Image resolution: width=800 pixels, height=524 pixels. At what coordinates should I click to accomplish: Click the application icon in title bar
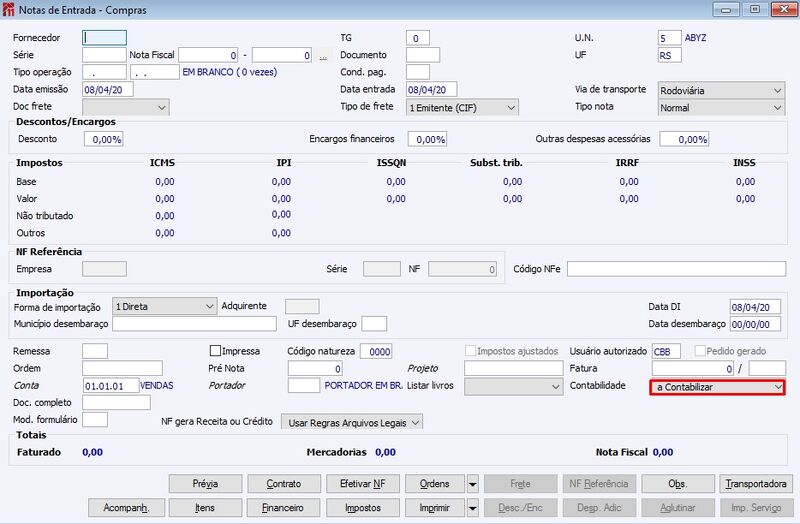pos(8,10)
